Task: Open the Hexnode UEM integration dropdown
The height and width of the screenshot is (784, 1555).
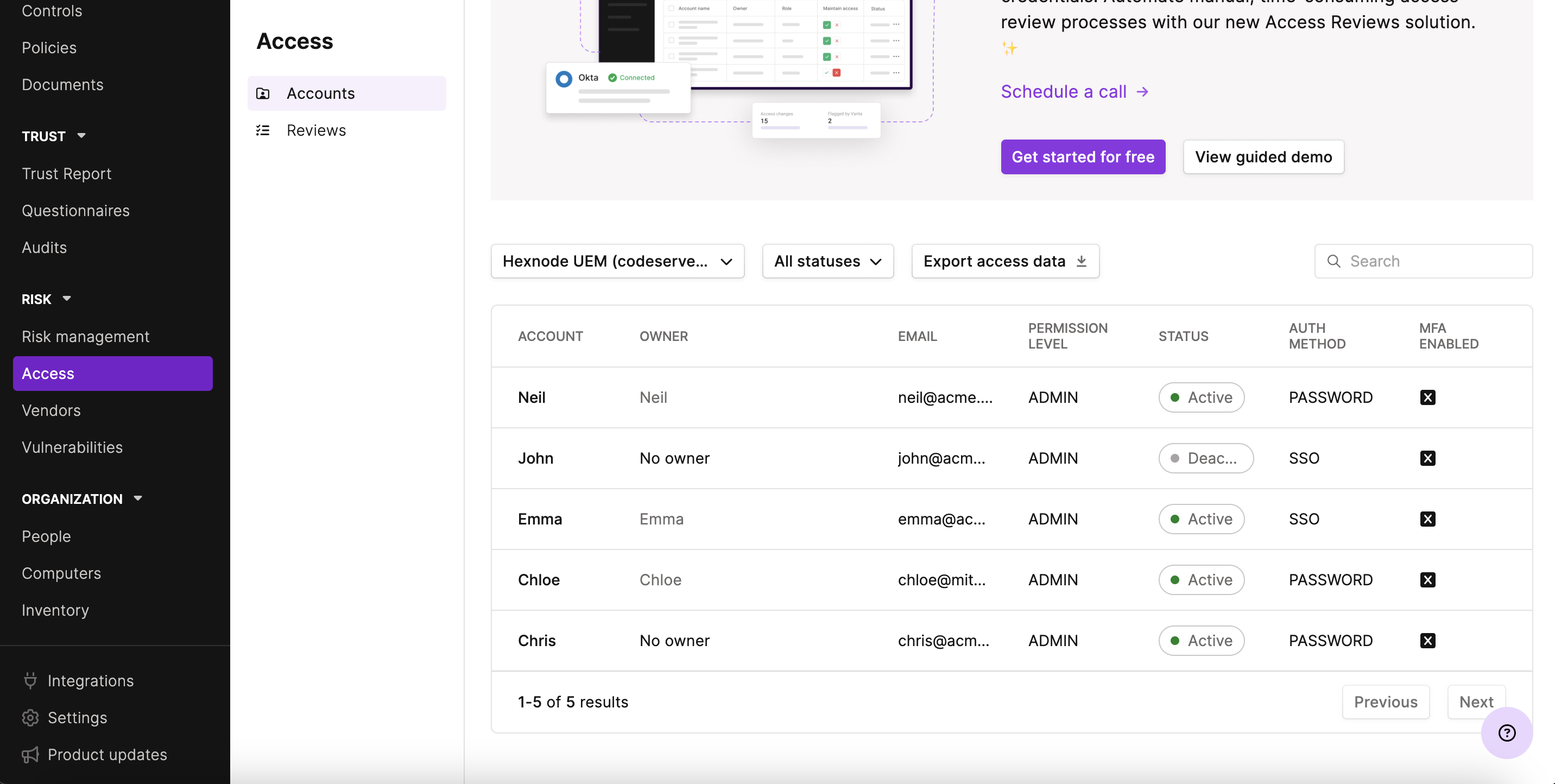Action: coord(617,261)
